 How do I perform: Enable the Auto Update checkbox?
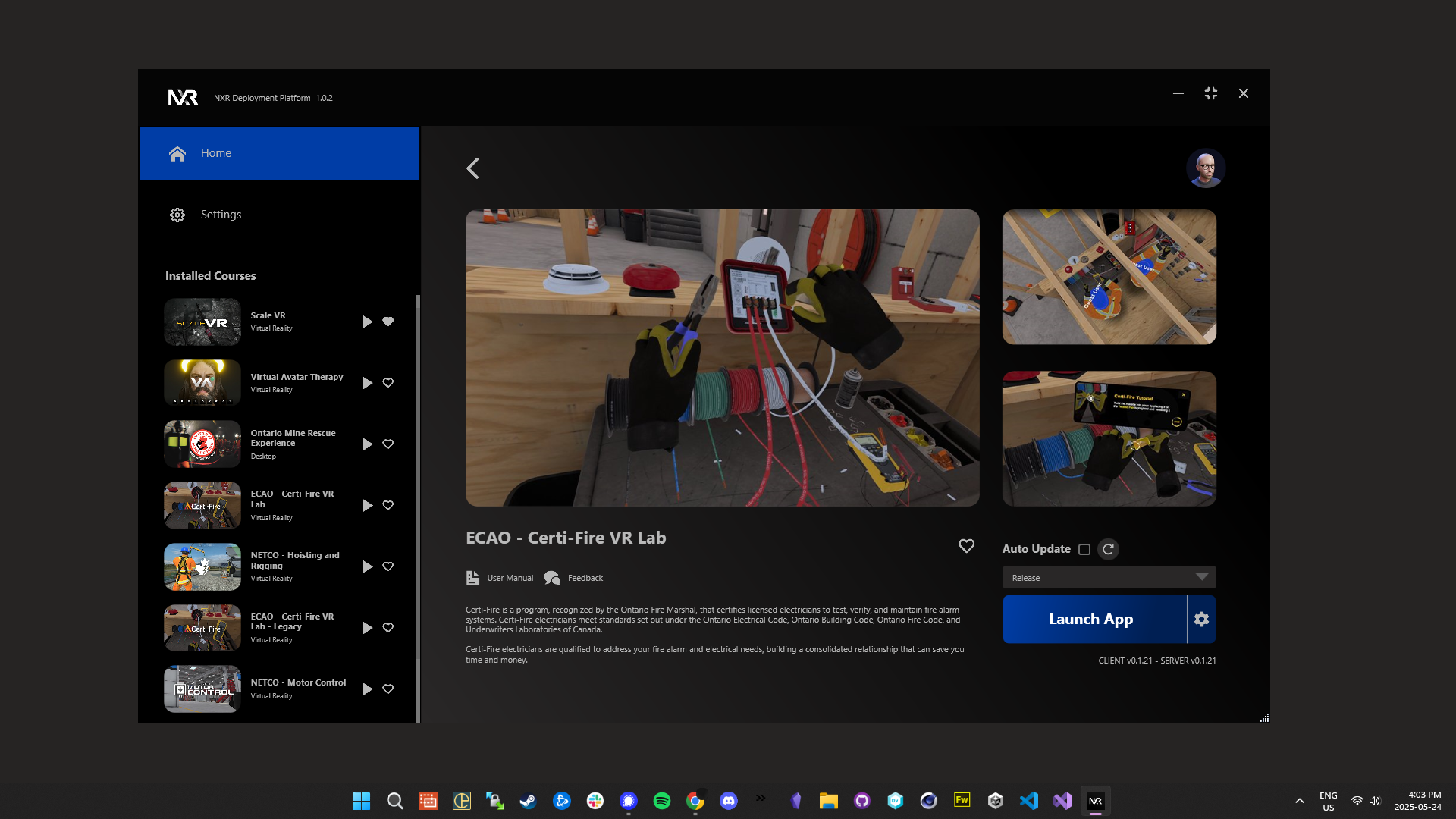(x=1084, y=549)
